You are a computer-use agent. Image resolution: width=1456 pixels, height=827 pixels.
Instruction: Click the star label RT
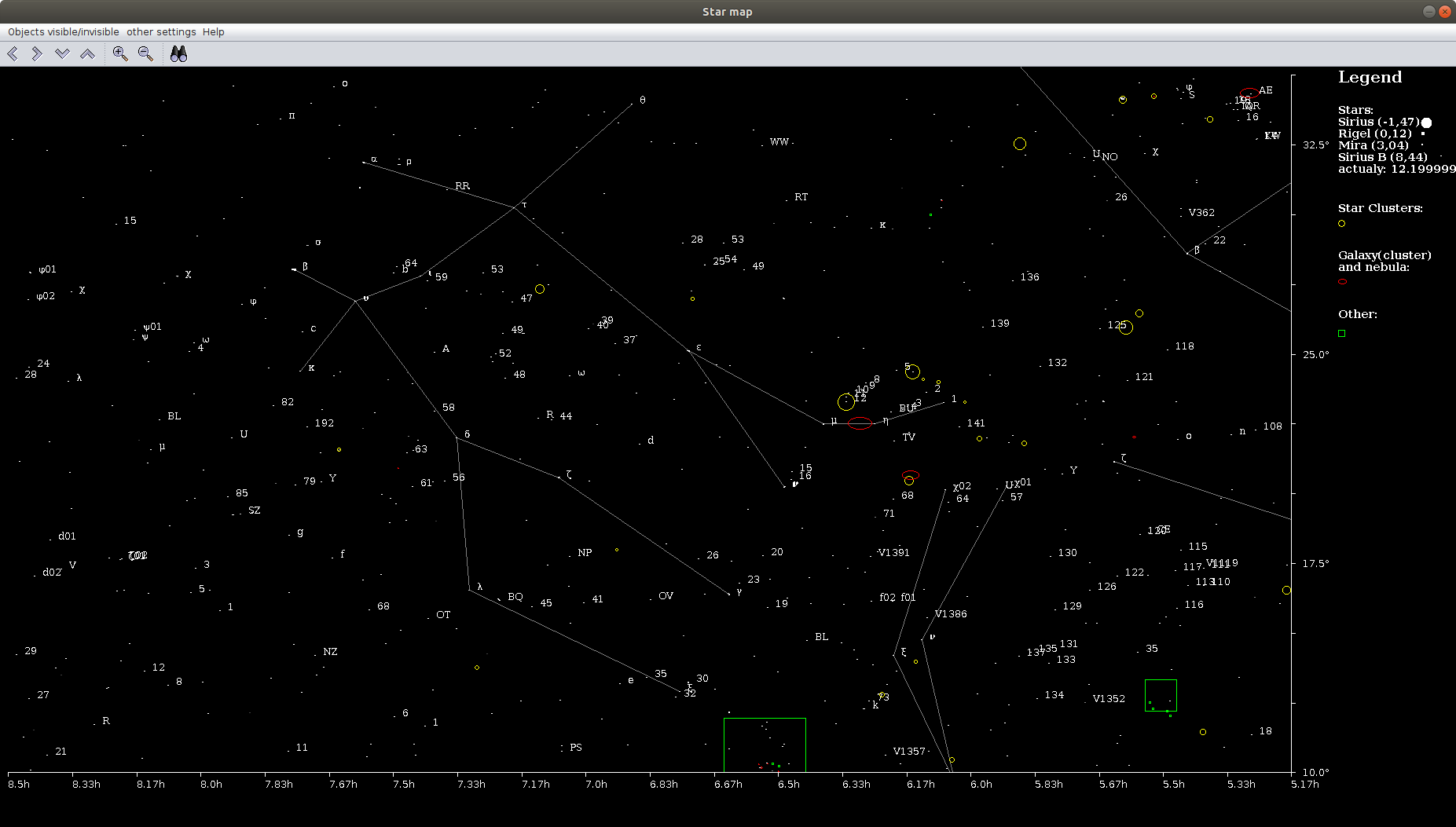(801, 197)
